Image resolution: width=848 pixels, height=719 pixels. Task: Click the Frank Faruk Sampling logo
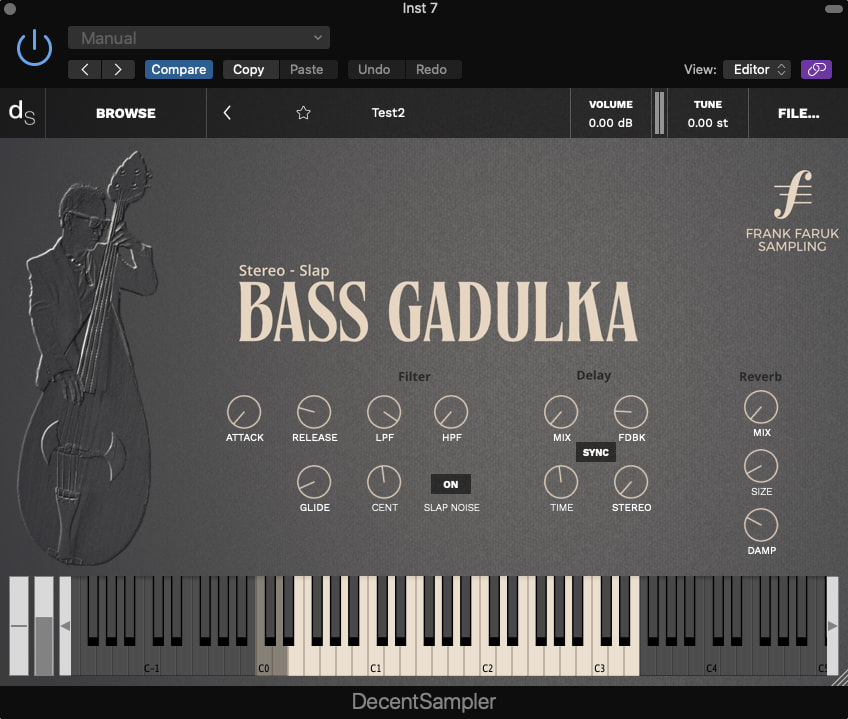coord(791,207)
